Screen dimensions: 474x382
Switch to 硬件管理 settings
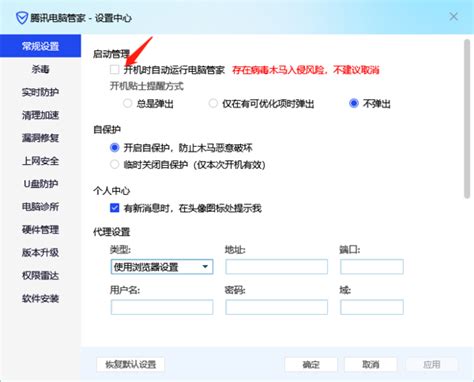coord(40,229)
